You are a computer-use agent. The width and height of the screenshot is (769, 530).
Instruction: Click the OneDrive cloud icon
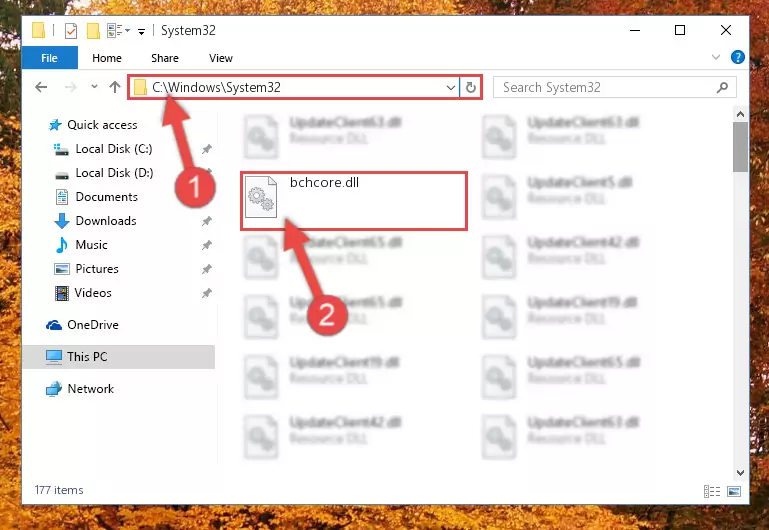(x=54, y=325)
